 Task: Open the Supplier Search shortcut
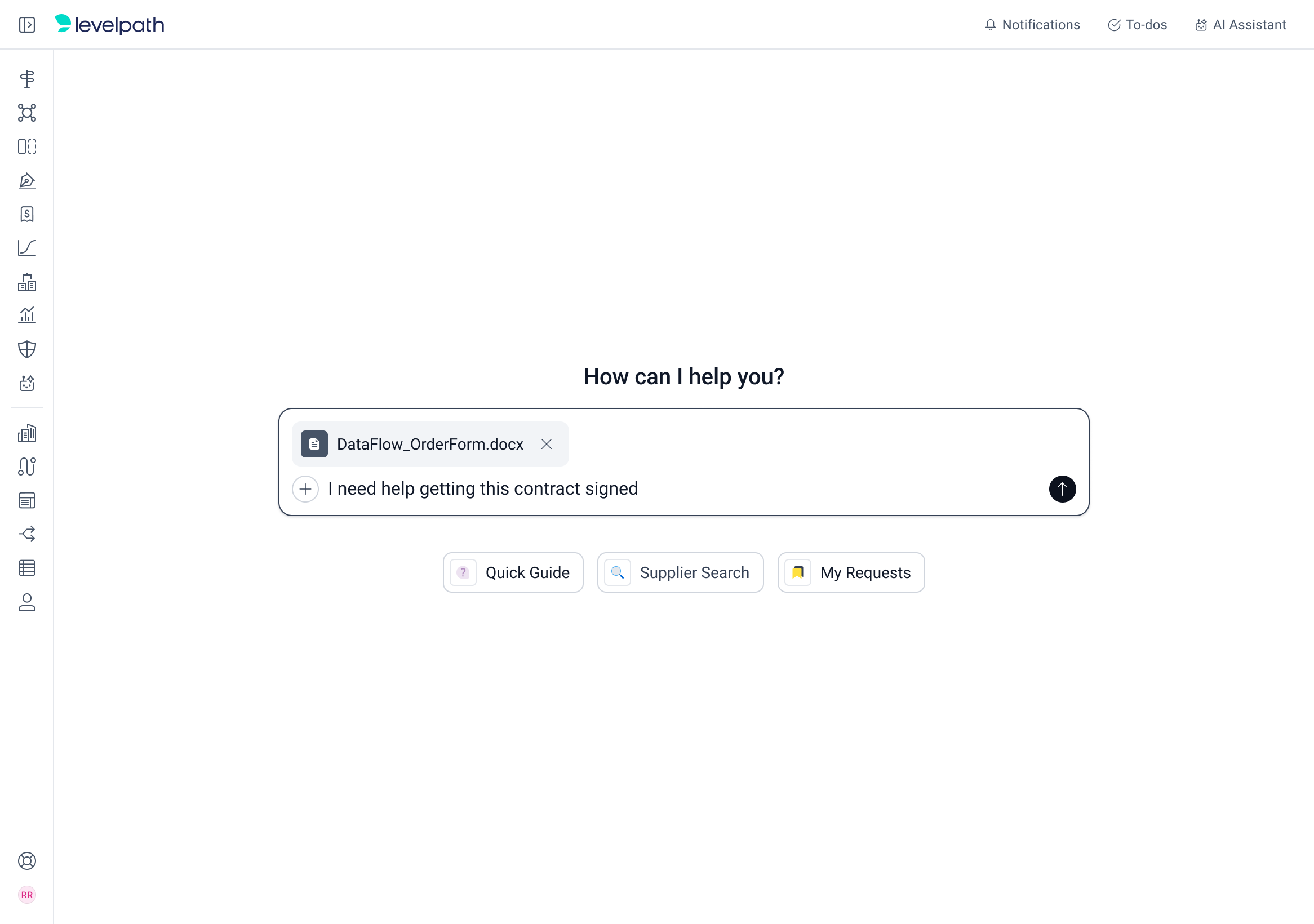tap(681, 572)
